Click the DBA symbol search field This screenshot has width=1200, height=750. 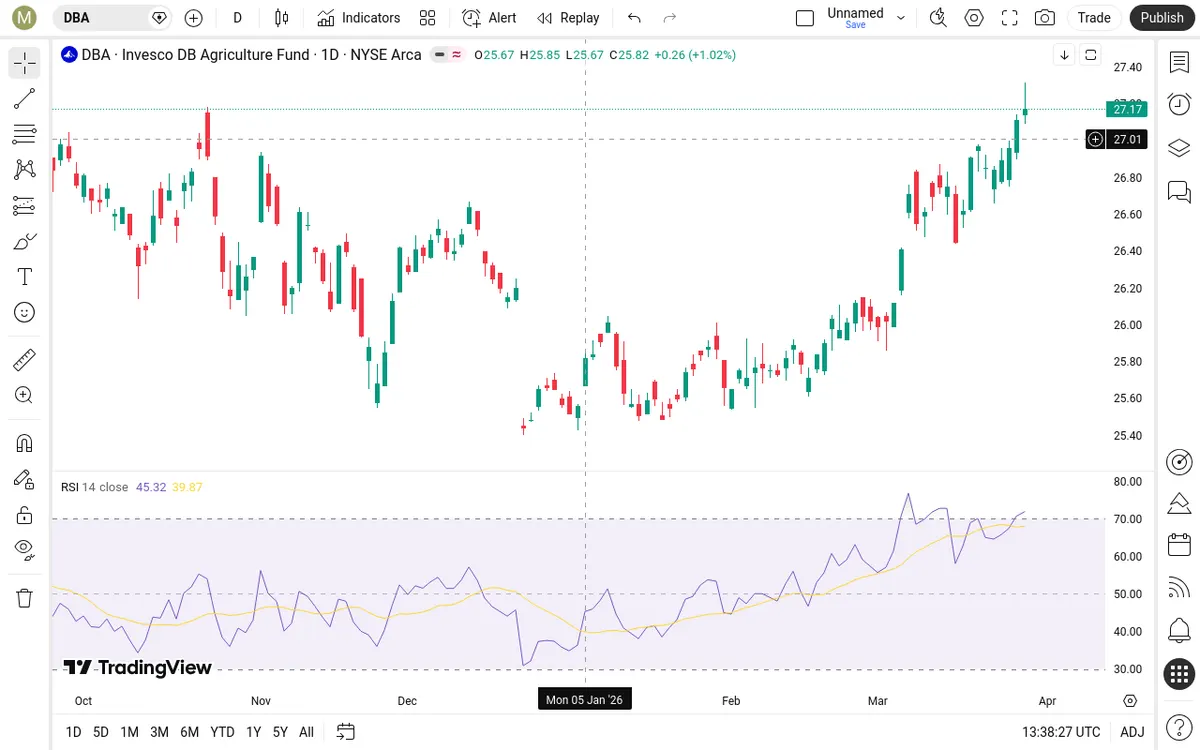point(111,17)
